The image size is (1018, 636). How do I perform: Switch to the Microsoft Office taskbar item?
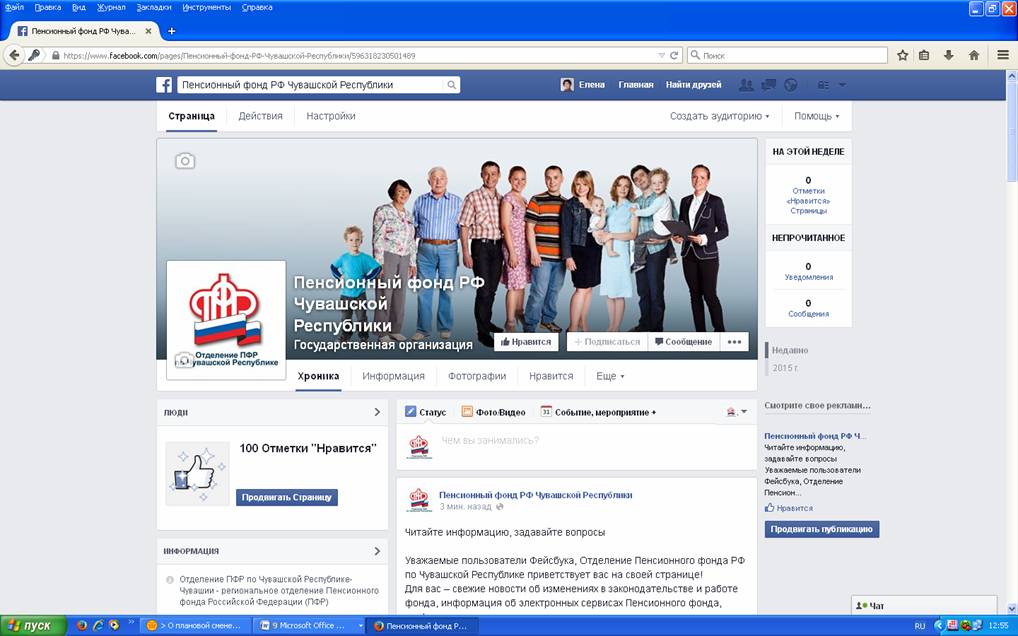[x=310, y=626]
